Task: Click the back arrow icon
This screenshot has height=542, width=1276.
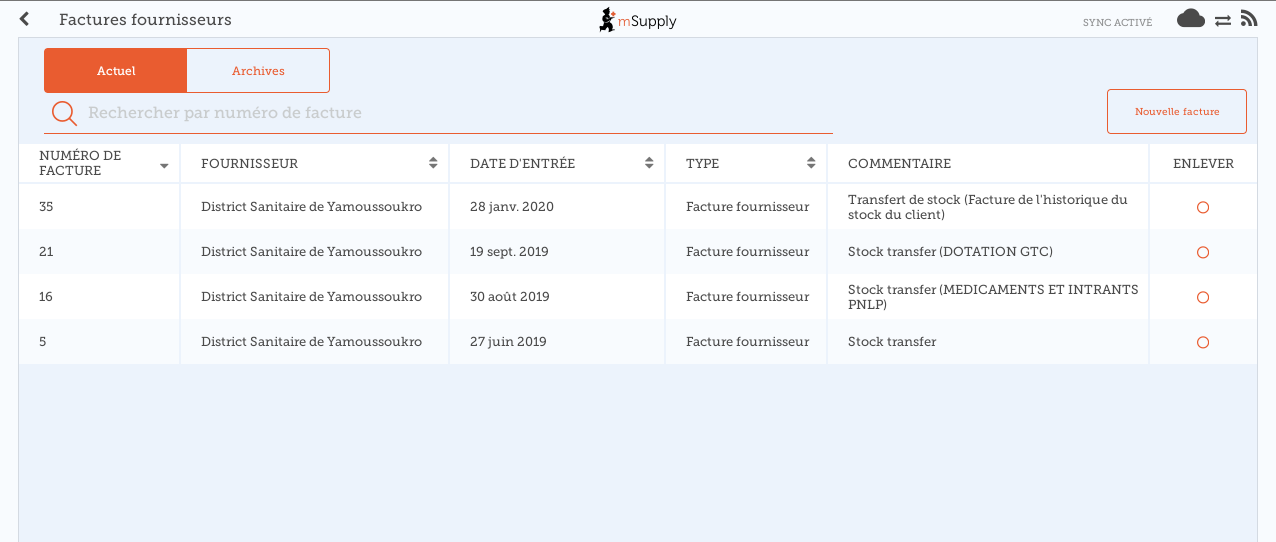Action: pos(24,19)
